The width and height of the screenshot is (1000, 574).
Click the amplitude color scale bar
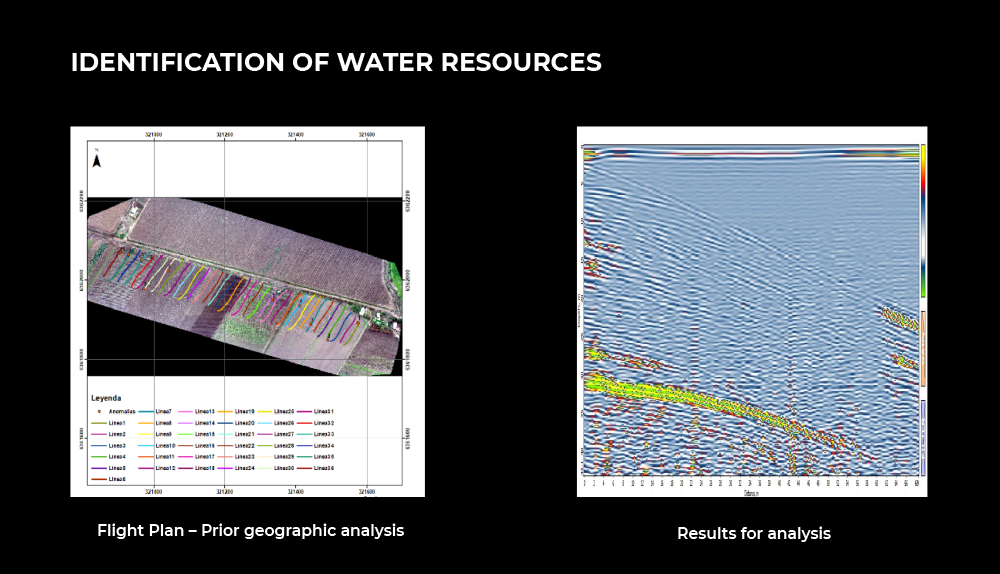(x=923, y=220)
